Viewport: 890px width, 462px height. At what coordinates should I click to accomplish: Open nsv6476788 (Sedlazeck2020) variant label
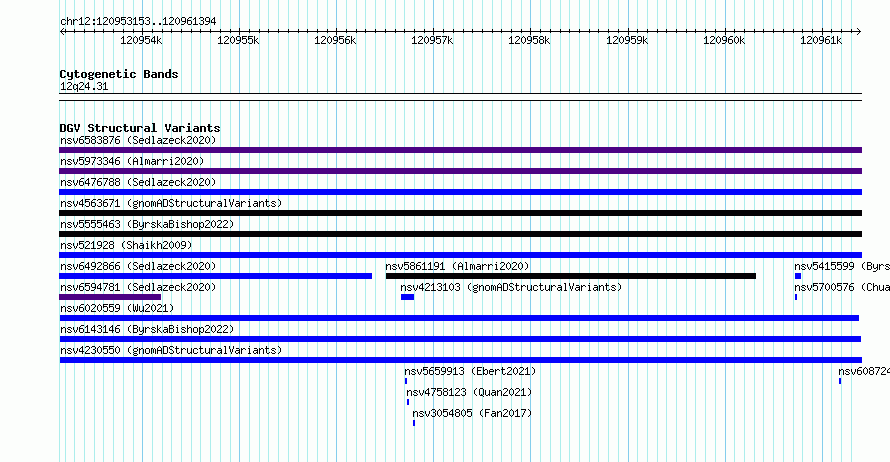click(x=138, y=182)
